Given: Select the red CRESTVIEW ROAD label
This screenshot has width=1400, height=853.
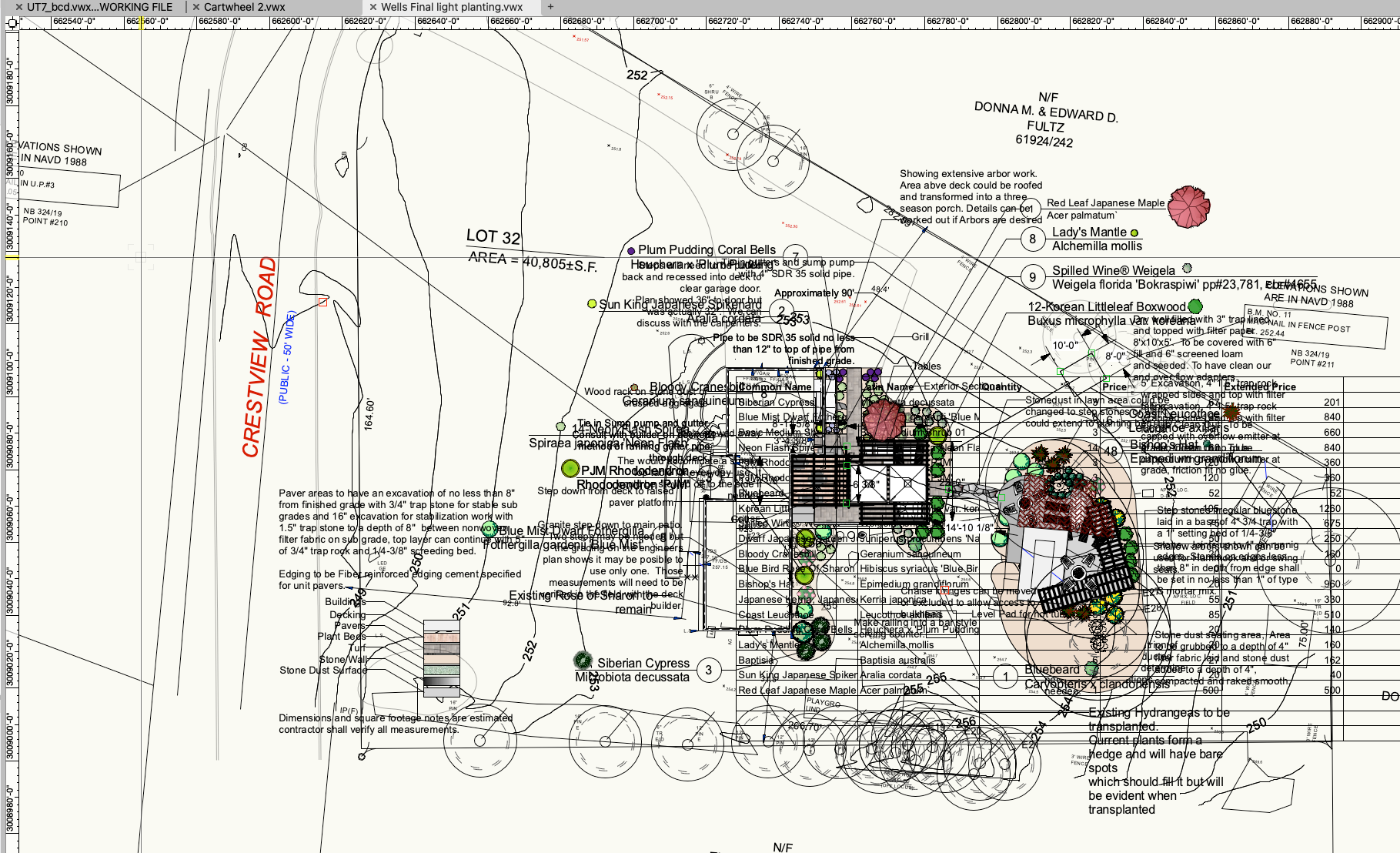Looking at the screenshot, I should tap(259, 358).
